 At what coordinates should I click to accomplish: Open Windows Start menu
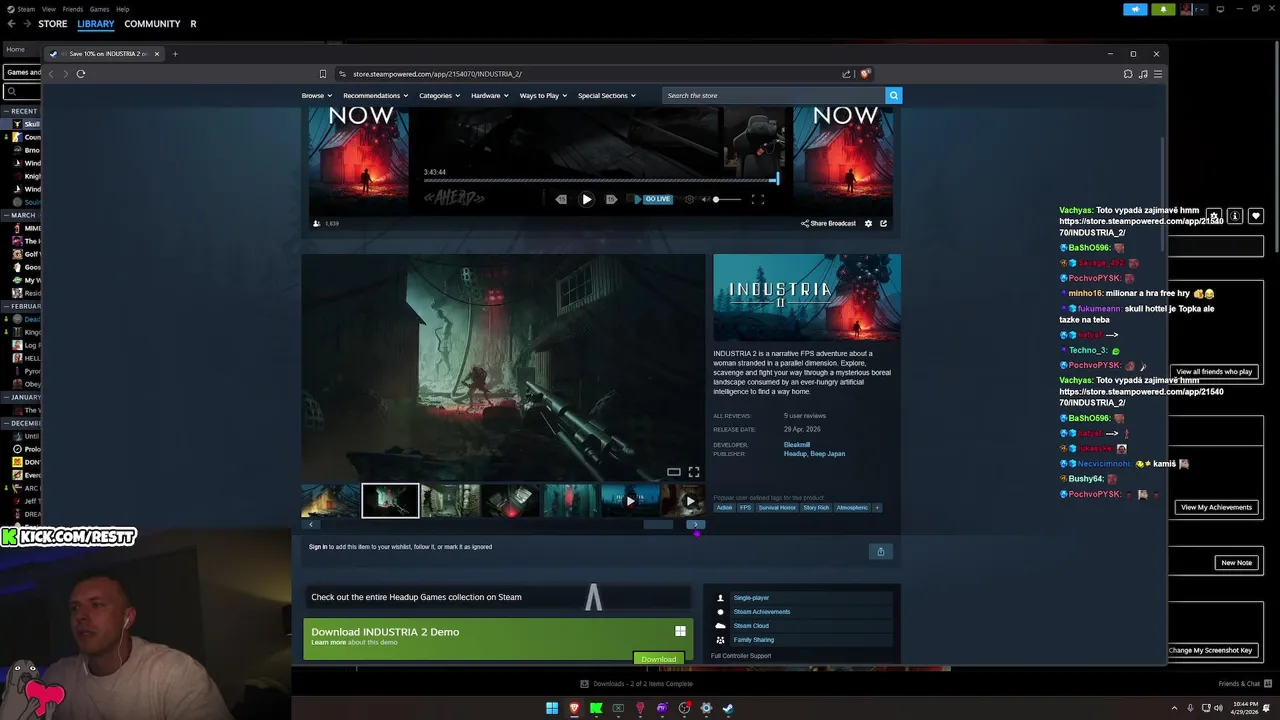point(552,708)
